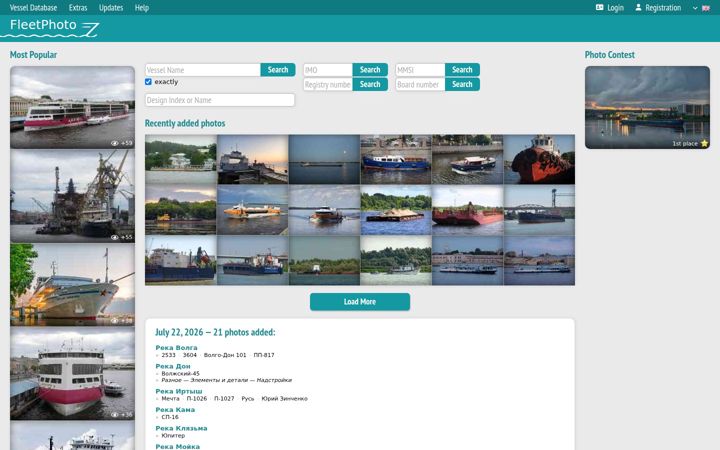Open the 1st place contest photo
The height and width of the screenshot is (450, 720).
coord(647,107)
